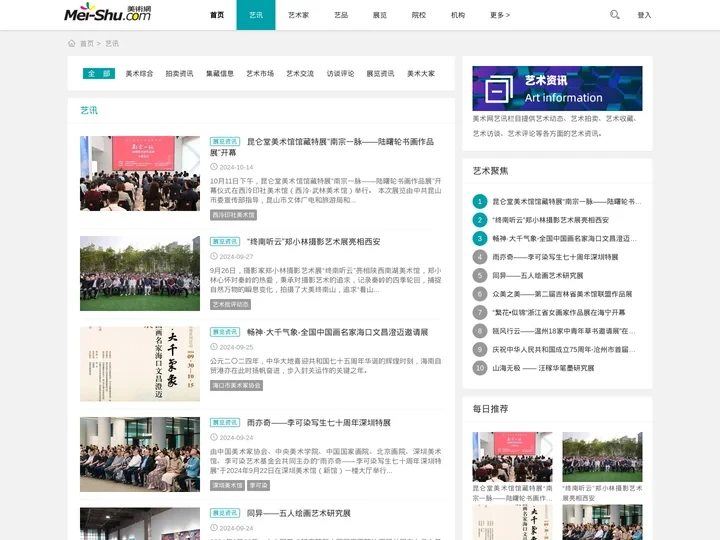Click 展览资讯 tag beside 昆仑堂美术馆 title
This screenshot has width=720, height=540.
pyautogui.click(x=225, y=141)
